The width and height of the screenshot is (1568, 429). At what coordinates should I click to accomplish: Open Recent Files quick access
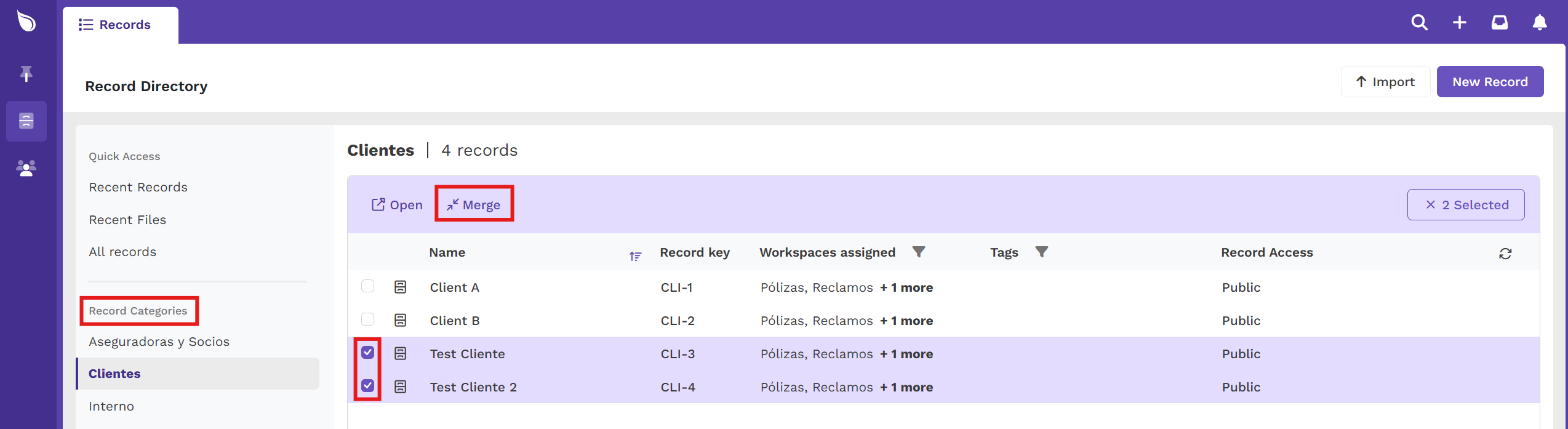[127, 220]
